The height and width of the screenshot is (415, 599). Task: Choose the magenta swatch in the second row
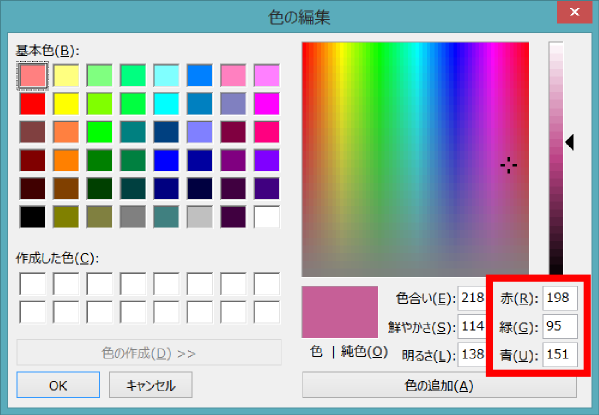[267, 104]
